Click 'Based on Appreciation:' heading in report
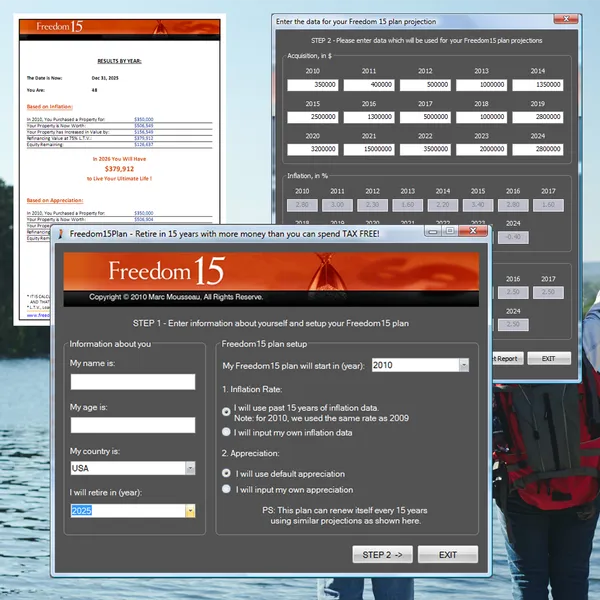This screenshot has width=600, height=600. 55,200
